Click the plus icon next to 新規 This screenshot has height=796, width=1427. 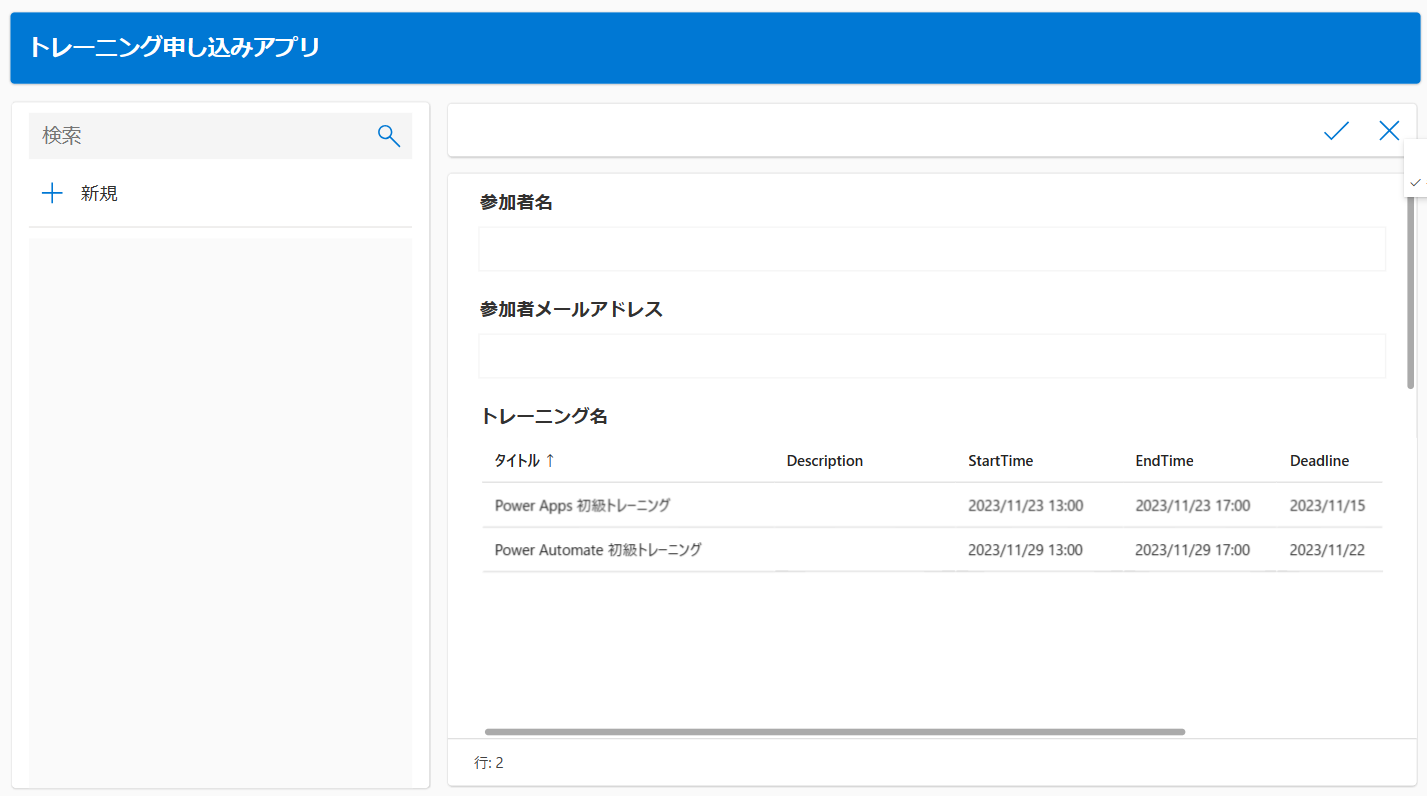[x=52, y=193]
